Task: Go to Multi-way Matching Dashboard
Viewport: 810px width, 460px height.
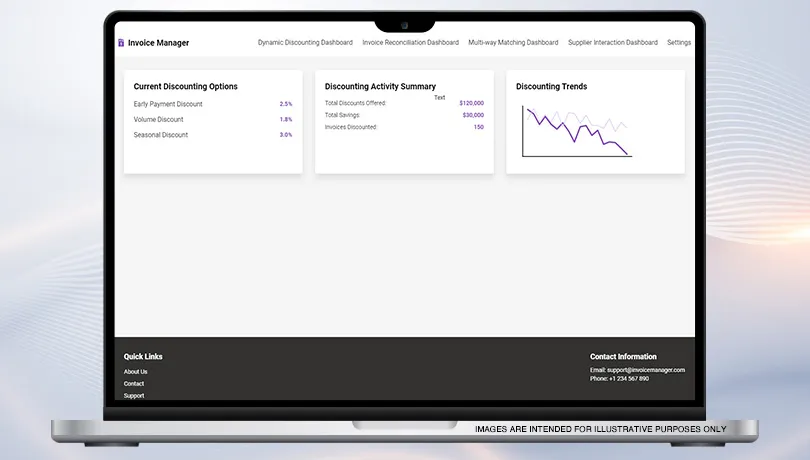Action: click(513, 43)
